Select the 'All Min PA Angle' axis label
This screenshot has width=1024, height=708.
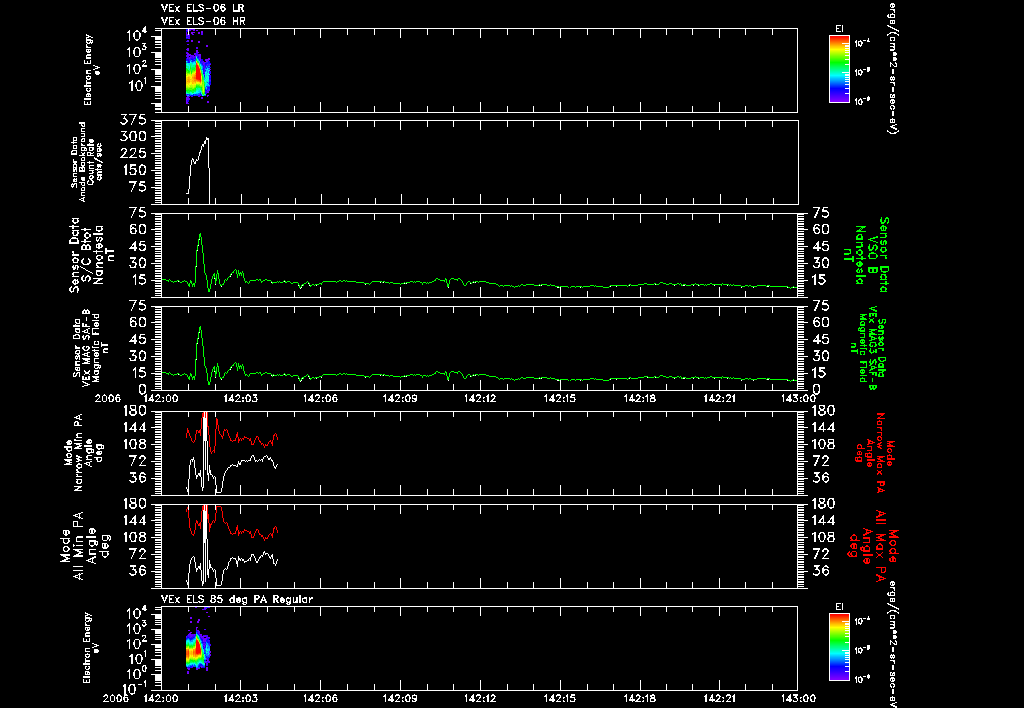click(x=86, y=546)
